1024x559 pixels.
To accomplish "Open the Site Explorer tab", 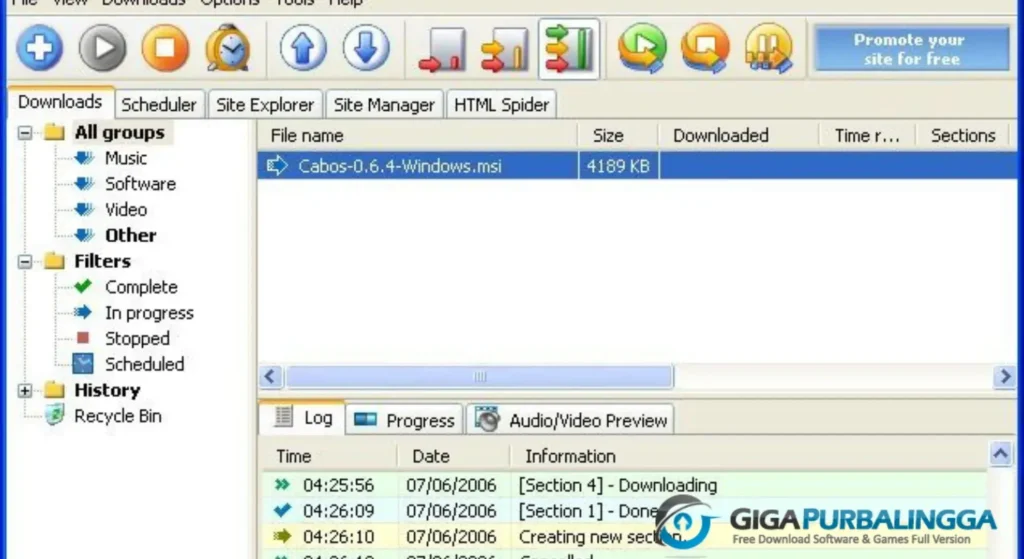I will tap(265, 104).
